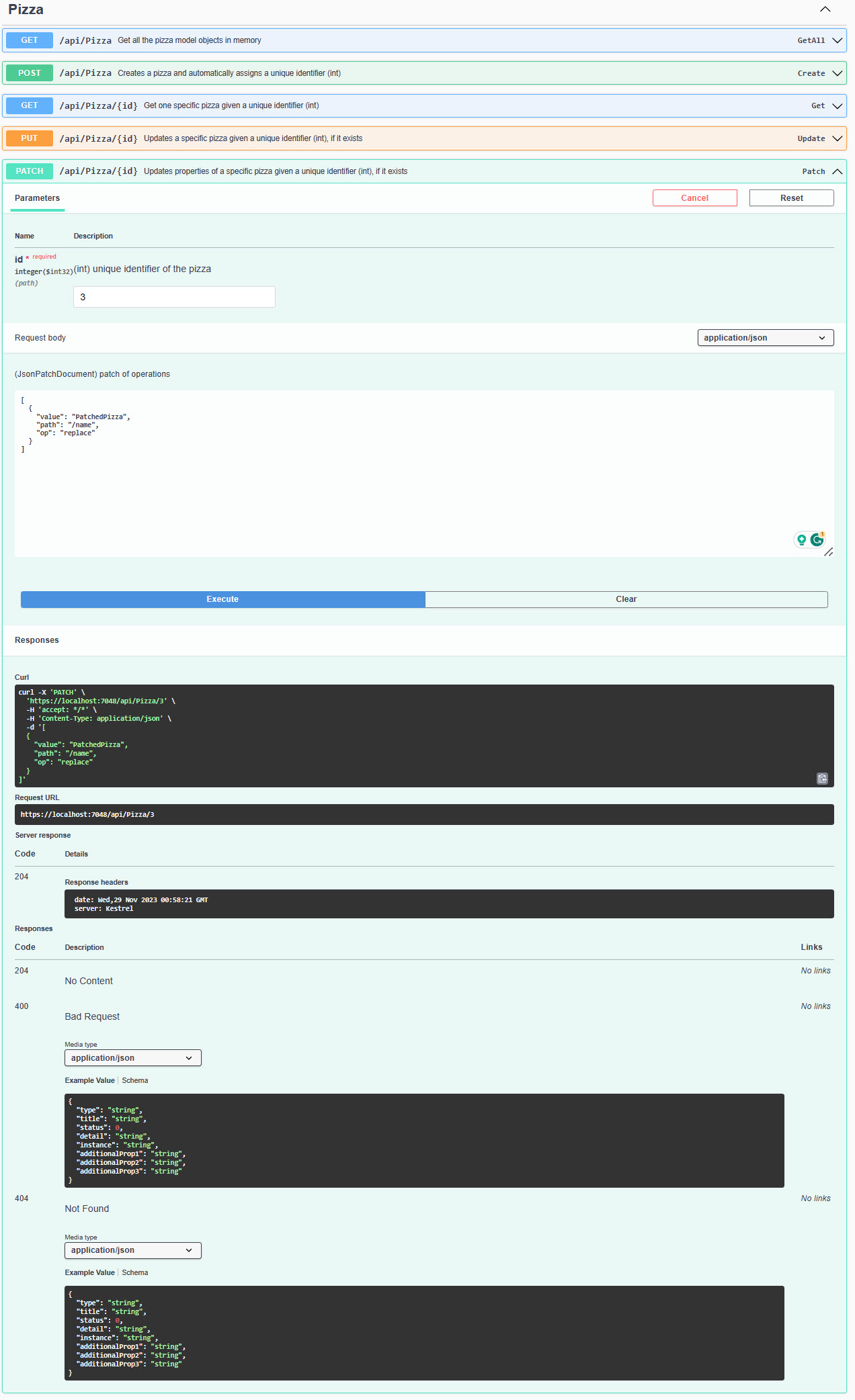Click the id parameter input field
855x1400 pixels.
(x=174, y=297)
